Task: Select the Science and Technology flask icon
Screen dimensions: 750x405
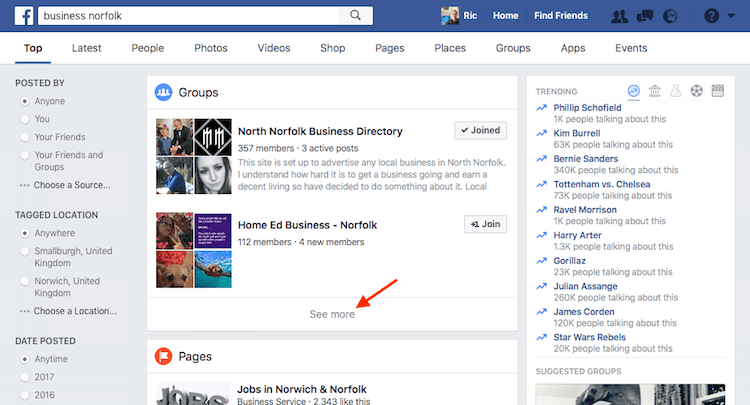Action: pyautogui.click(x=675, y=90)
